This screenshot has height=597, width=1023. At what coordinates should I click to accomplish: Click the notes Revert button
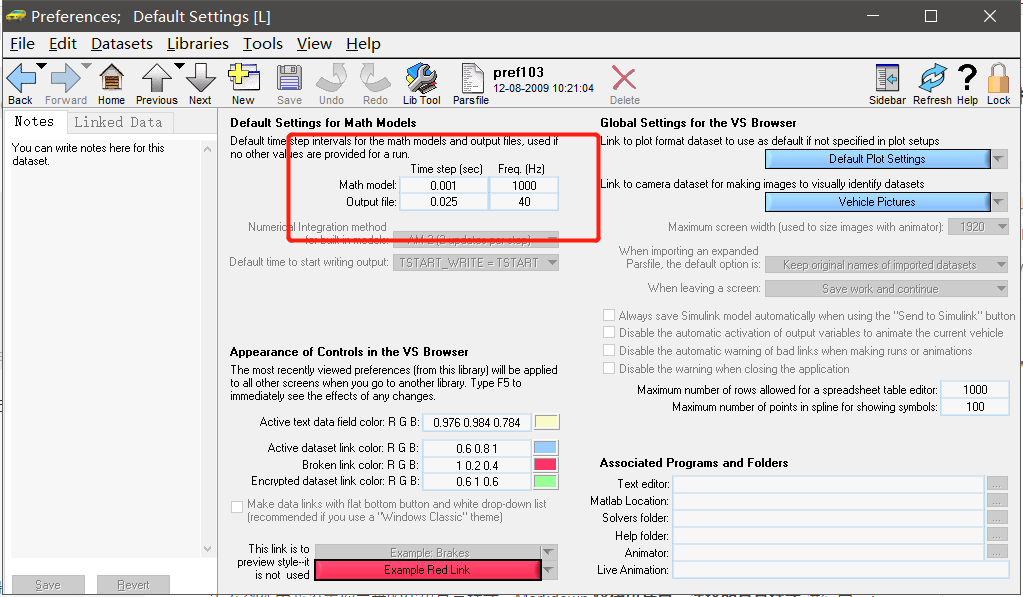133,585
